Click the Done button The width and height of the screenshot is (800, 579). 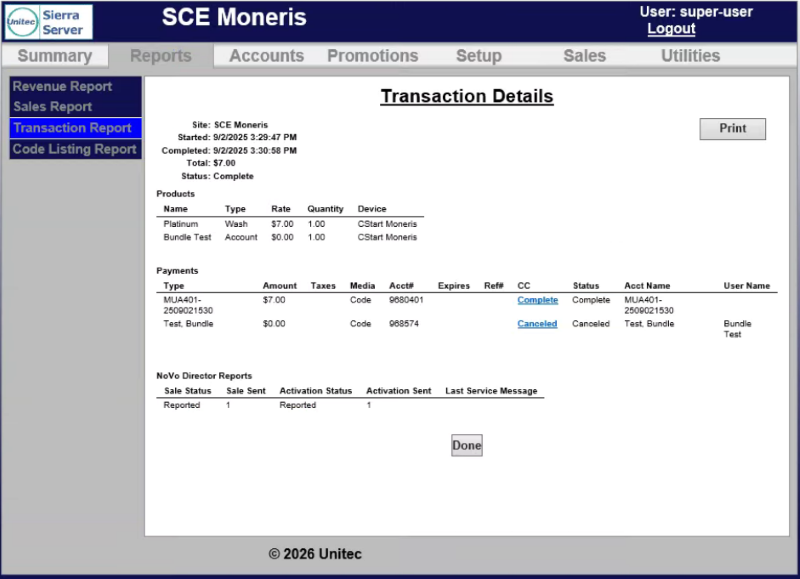coord(466,445)
